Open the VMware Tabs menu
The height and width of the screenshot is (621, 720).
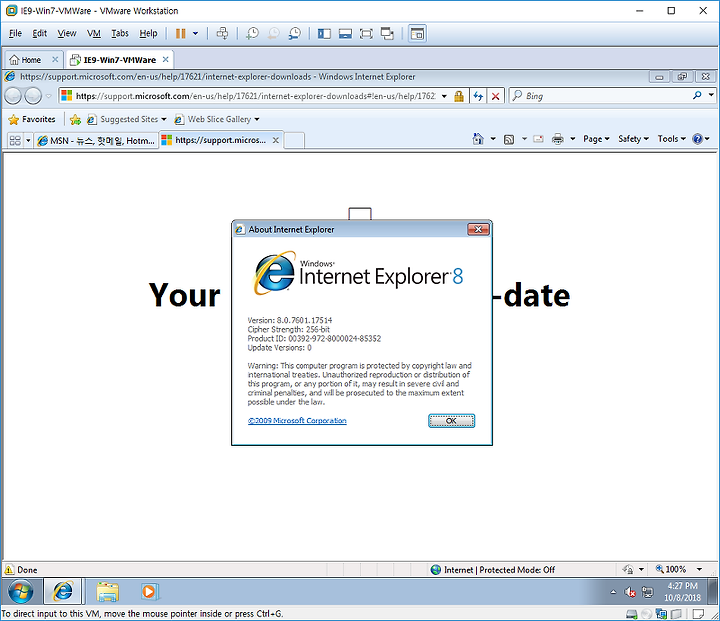(120, 34)
